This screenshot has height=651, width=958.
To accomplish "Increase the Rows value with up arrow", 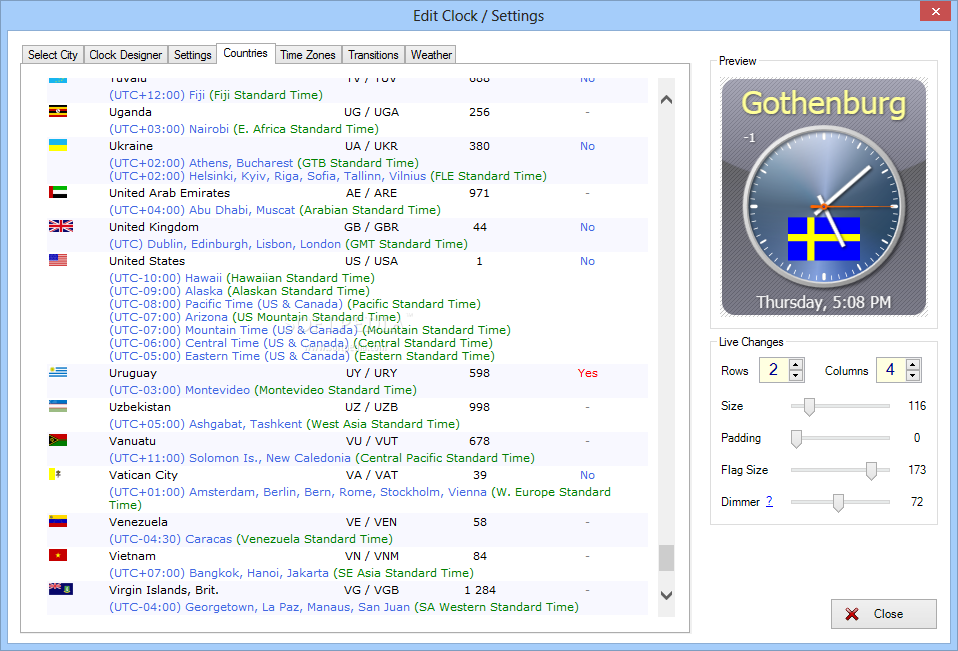I will [795, 365].
